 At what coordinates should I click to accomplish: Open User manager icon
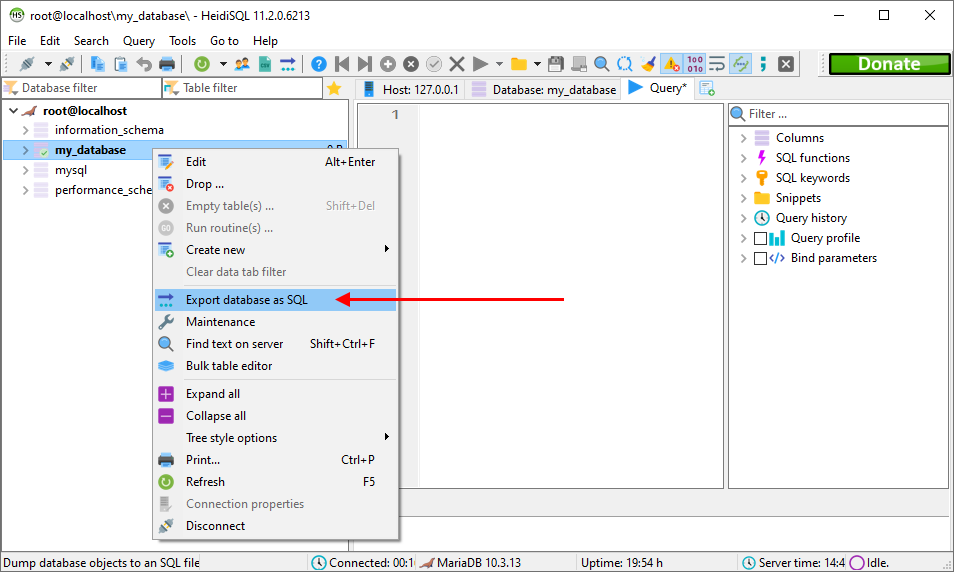click(x=242, y=64)
